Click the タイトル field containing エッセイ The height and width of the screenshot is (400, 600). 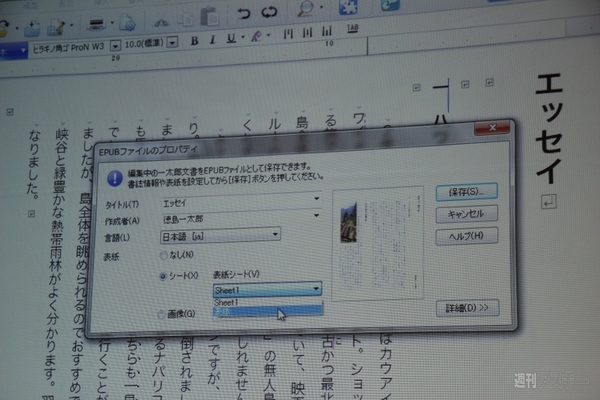point(241,202)
